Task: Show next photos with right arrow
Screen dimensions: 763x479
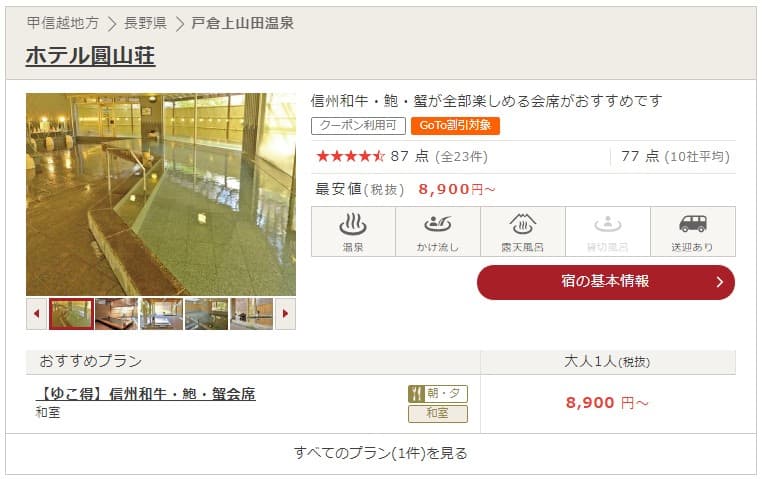Action: 285,314
